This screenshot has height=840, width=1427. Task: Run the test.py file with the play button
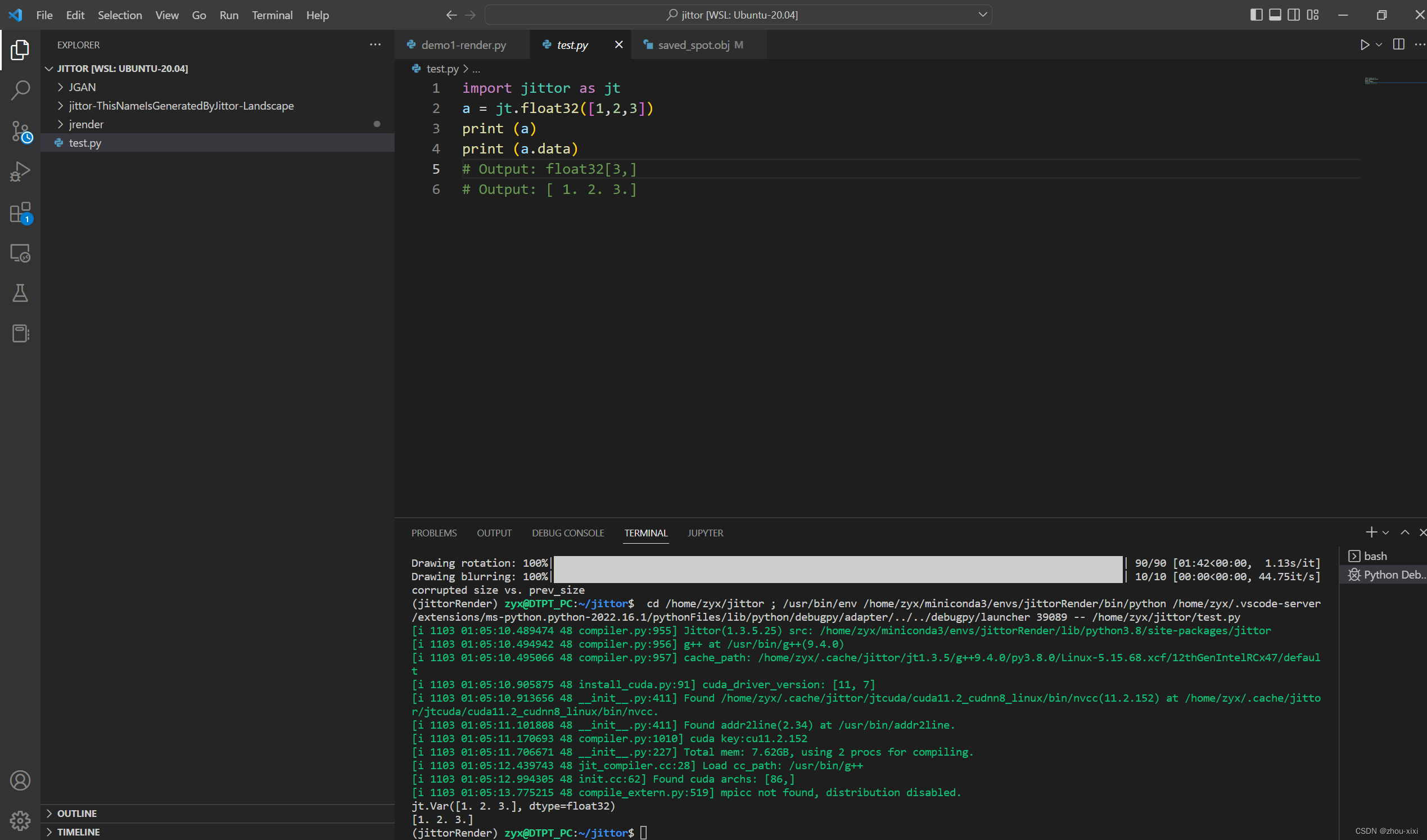[x=1365, y=45]
